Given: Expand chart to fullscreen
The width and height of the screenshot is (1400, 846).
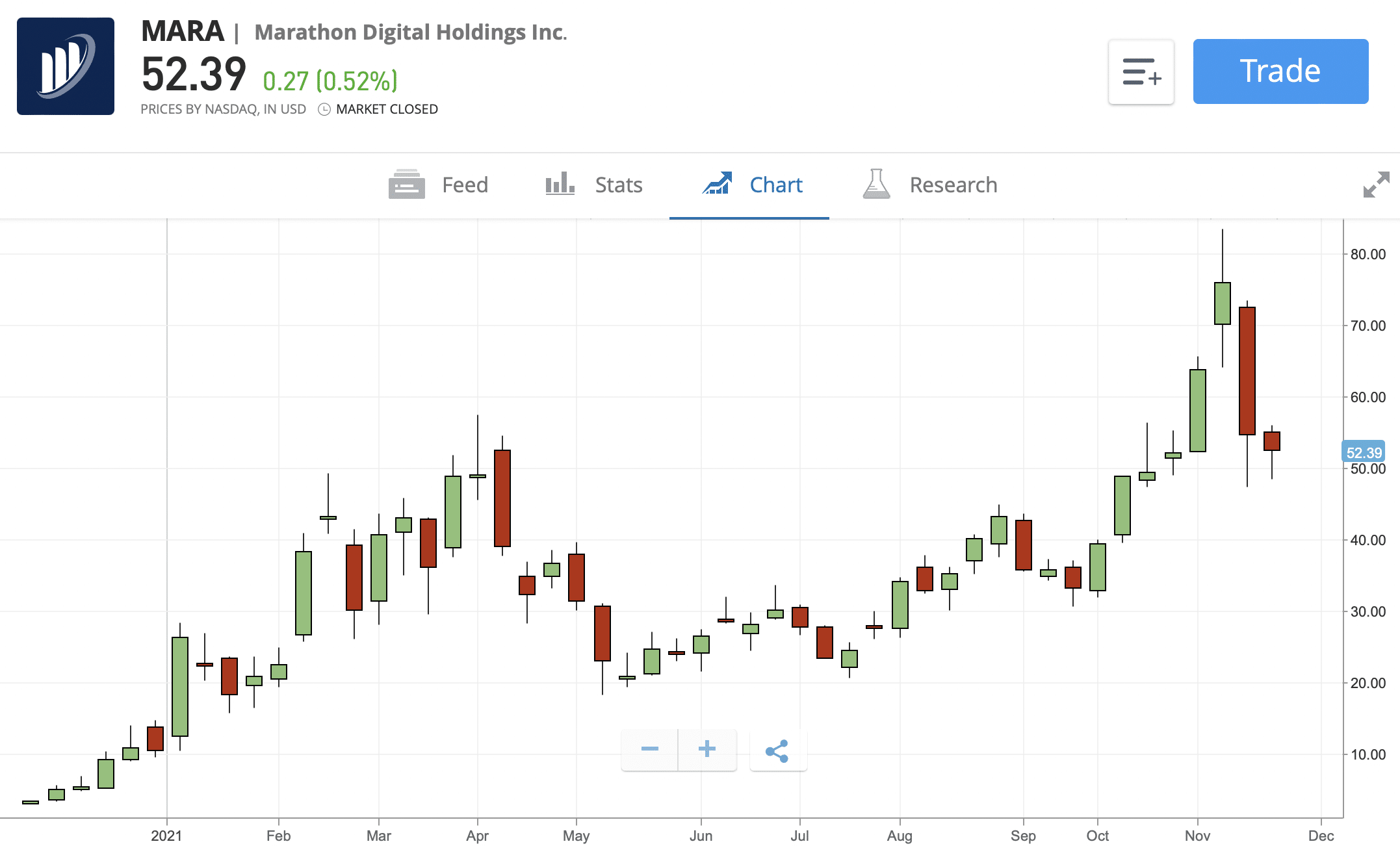Looking at the screenshot, I should pos(1376,185).
